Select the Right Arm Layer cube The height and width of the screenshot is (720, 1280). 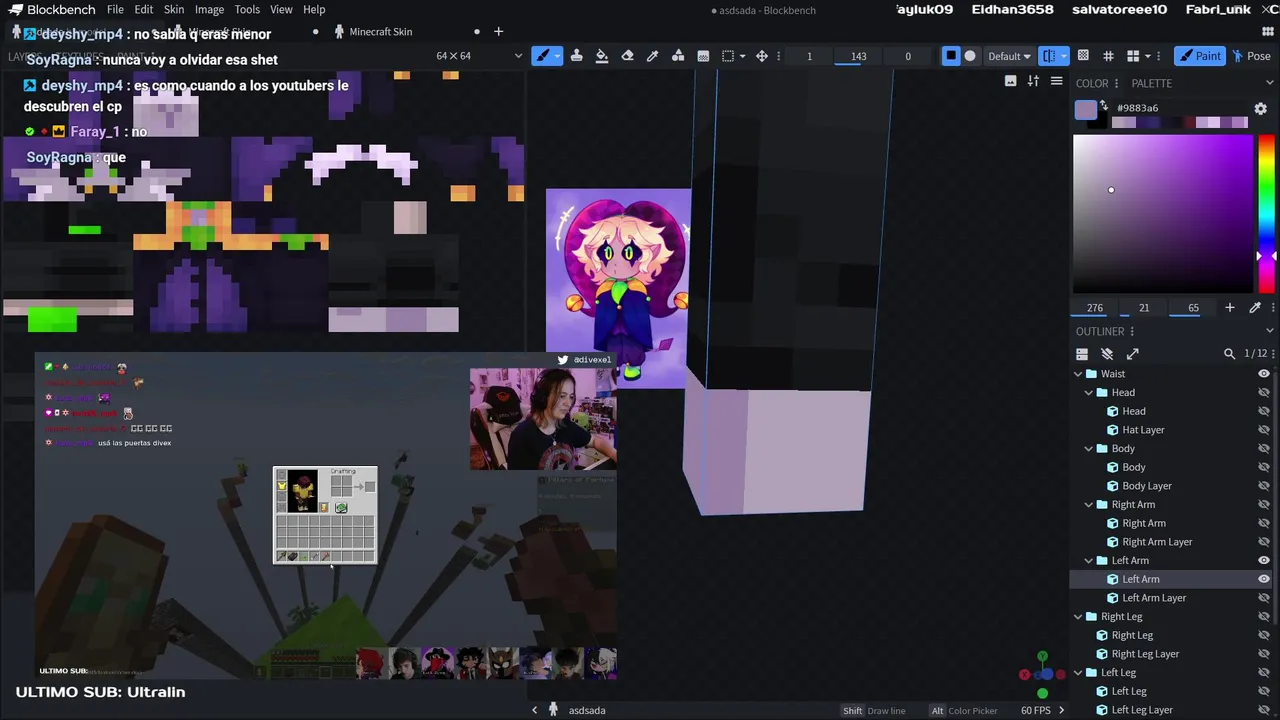[1157, 542]
